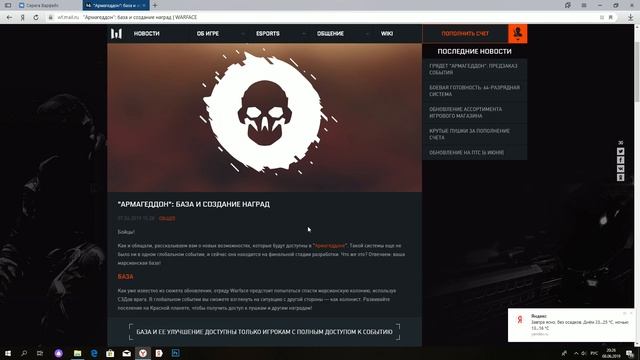
Task: Bookmark this page with the bookmark icon
Action: pos(611,17)
